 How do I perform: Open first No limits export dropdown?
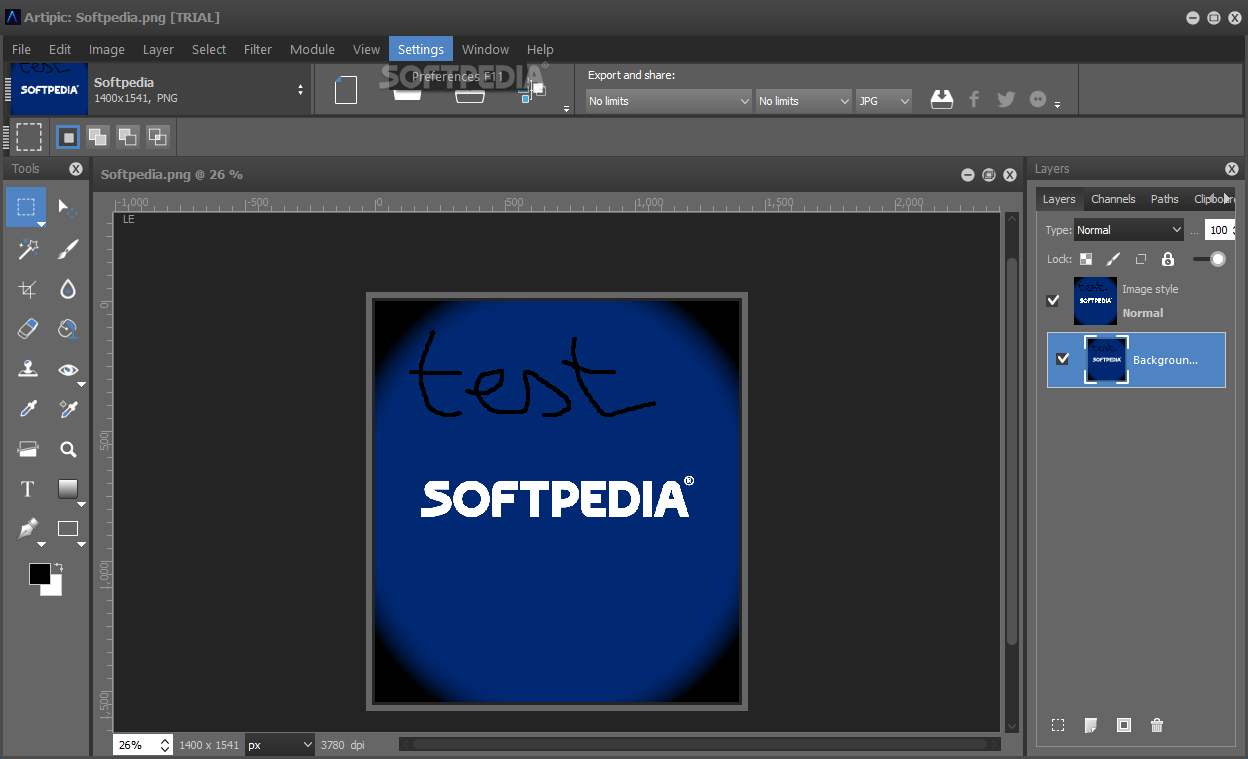pyautogui.click(x=668, y=101)
